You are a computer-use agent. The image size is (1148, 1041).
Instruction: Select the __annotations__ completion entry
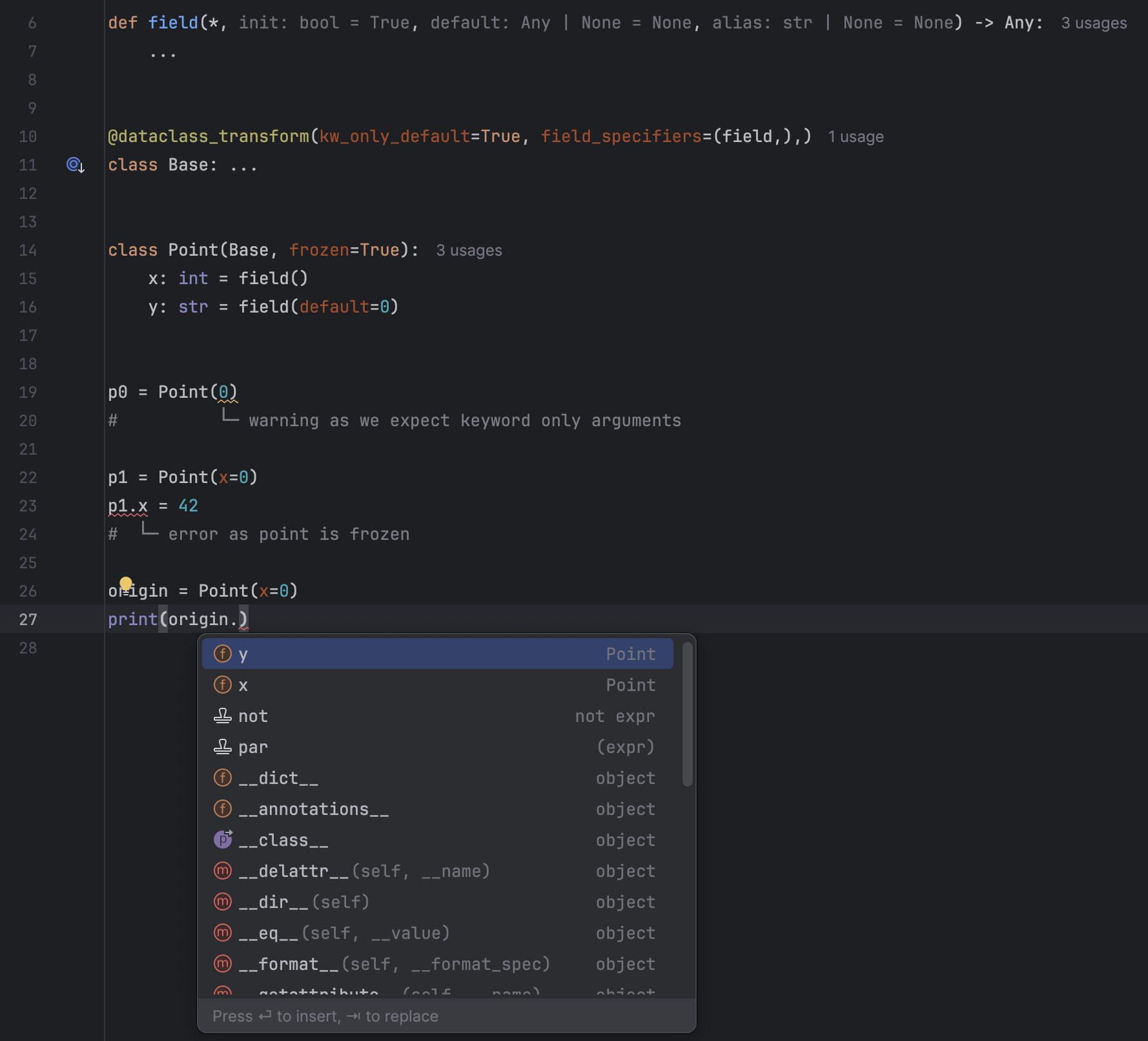pos(314,809)
